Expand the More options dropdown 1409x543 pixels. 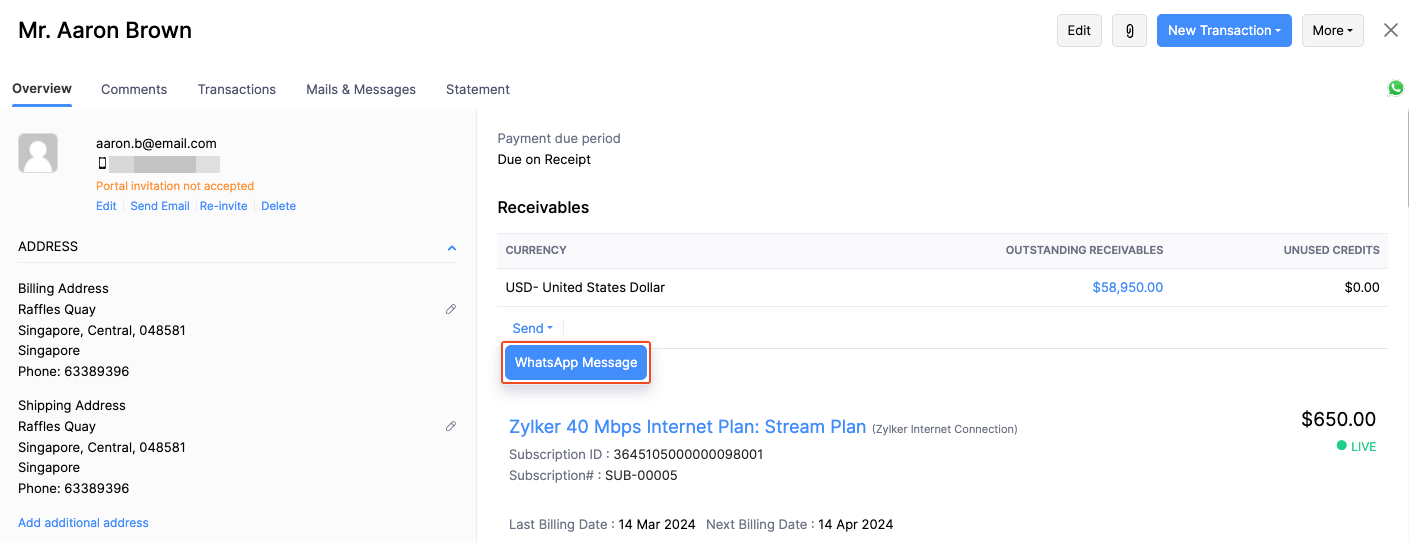(x=1332, y=31)
